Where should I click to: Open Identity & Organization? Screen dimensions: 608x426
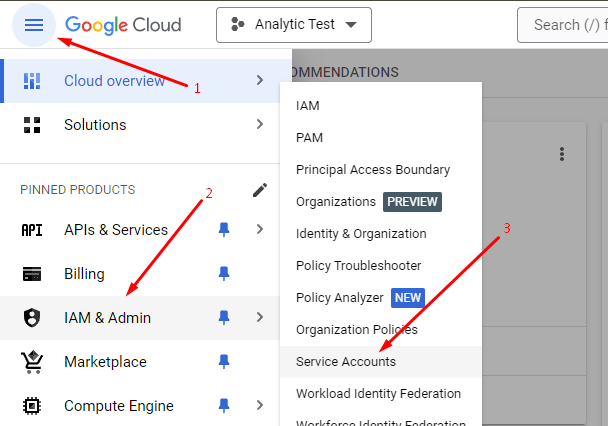coord(381,234)
